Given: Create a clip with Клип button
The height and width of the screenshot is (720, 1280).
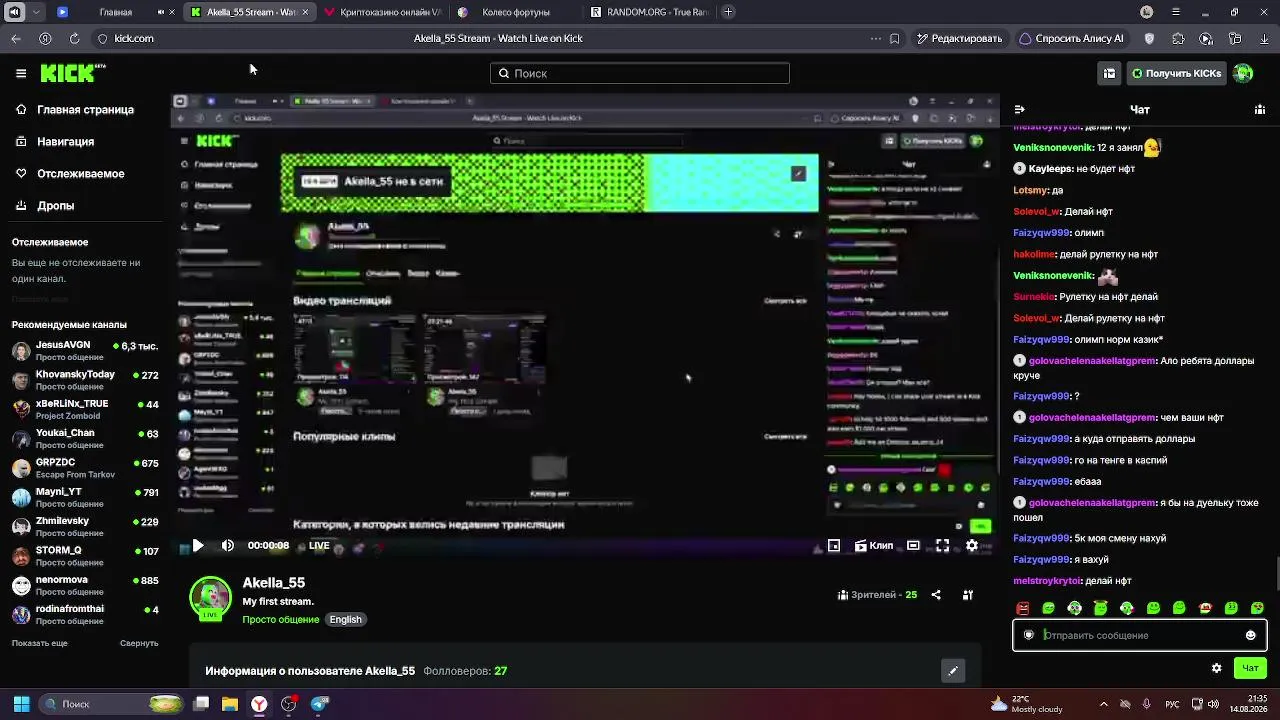Looking at the screenshot, I should [874, 546].
